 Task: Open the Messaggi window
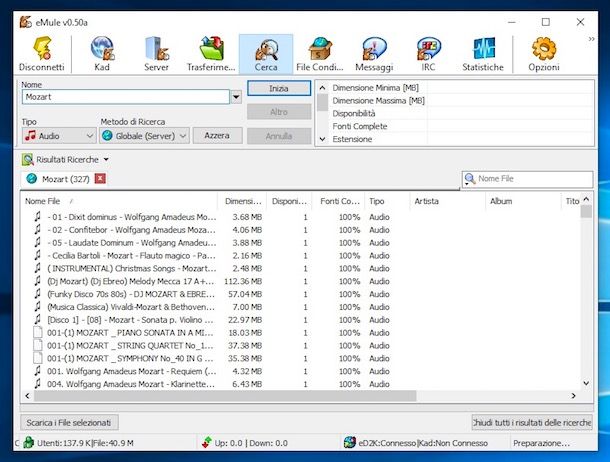tap(374, 54)
